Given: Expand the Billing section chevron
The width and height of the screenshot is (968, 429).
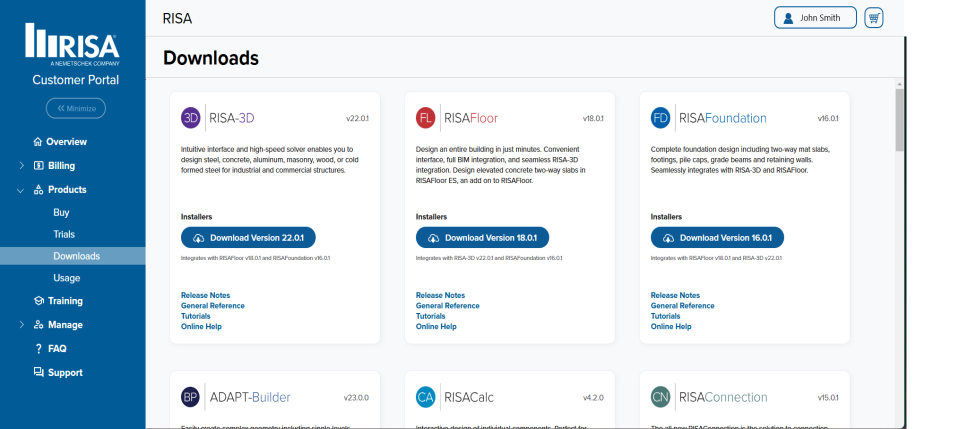Looking at the screenshot, I should [22, 165].
